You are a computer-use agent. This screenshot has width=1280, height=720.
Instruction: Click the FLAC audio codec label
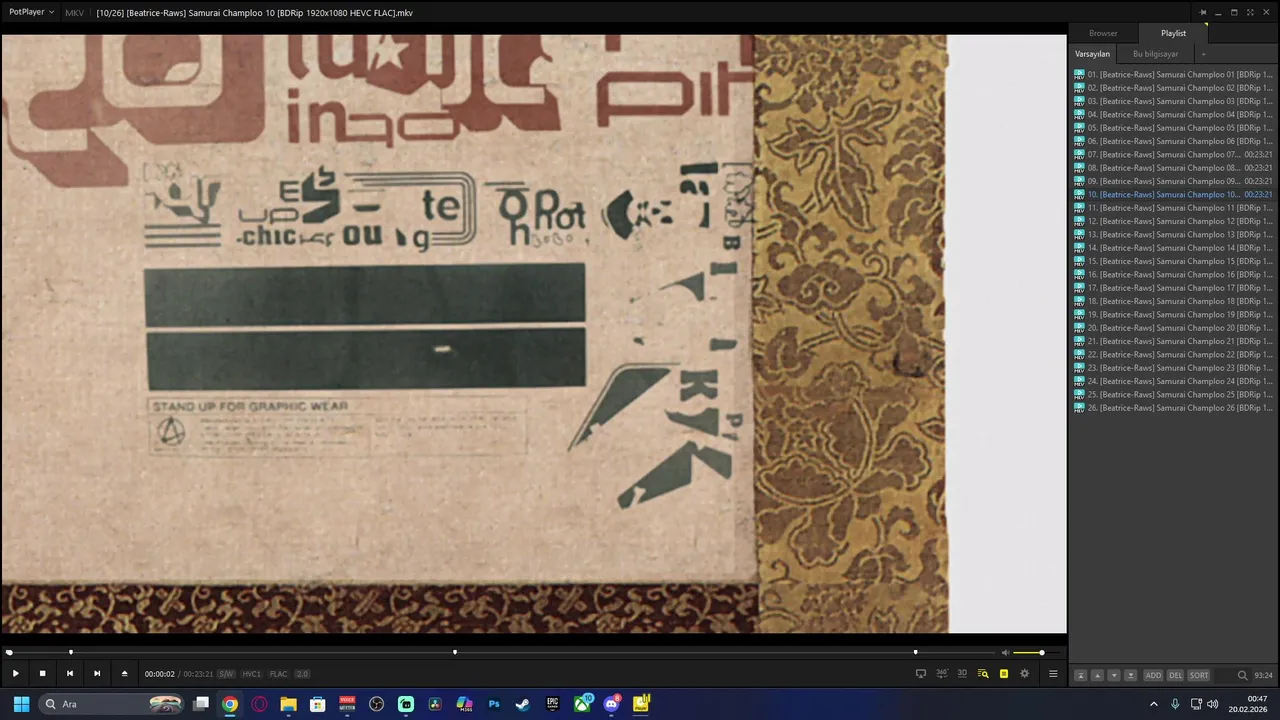coord(278,674)
